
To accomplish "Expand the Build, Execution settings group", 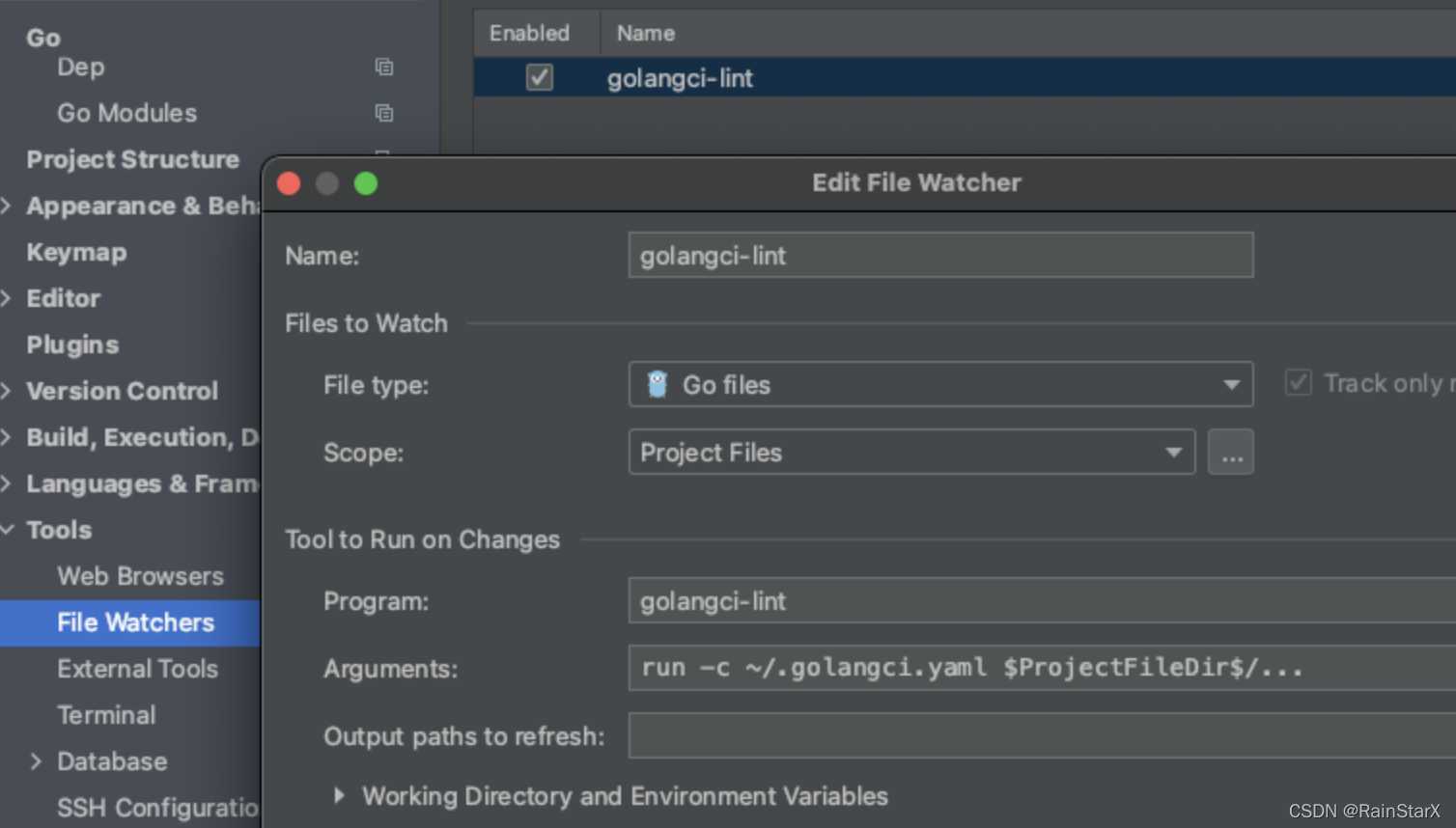I will [8, 437].
